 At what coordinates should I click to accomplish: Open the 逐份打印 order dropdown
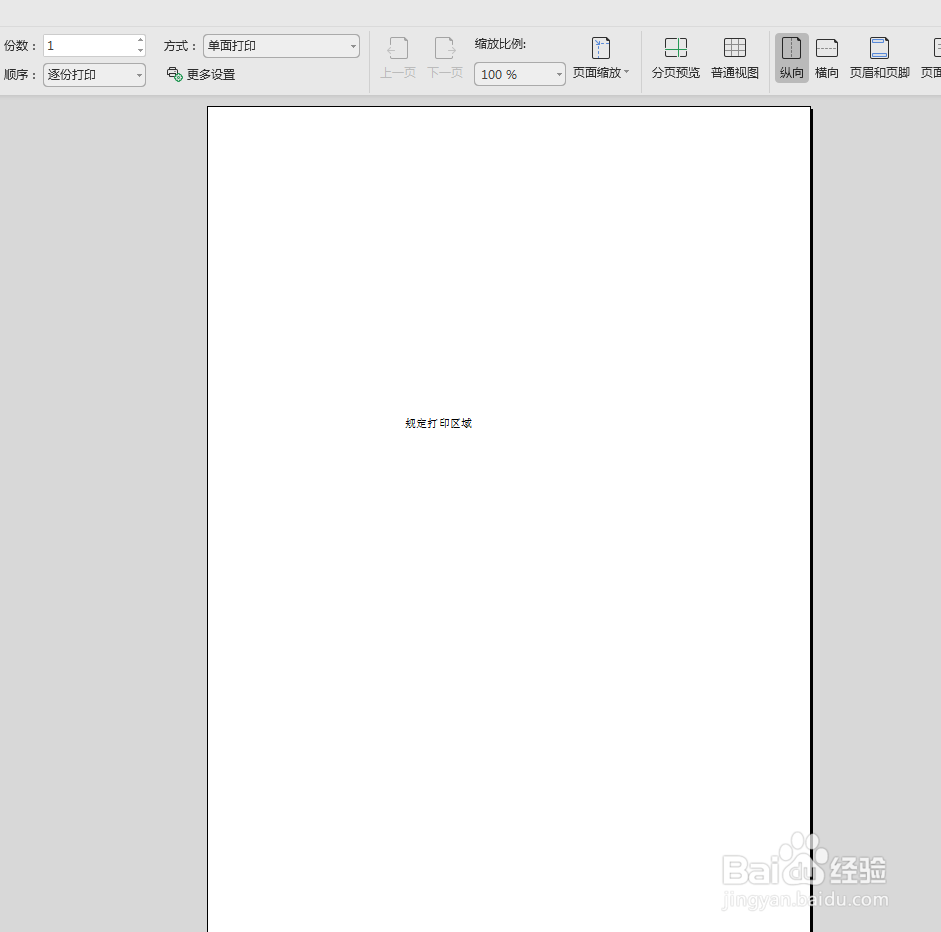point(94,75)
